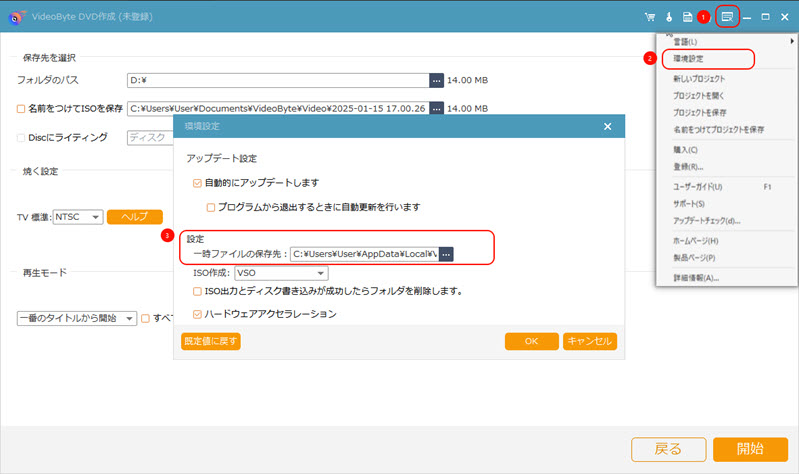Select プロジェクトを保存 menu item

[x=700, y=112]
